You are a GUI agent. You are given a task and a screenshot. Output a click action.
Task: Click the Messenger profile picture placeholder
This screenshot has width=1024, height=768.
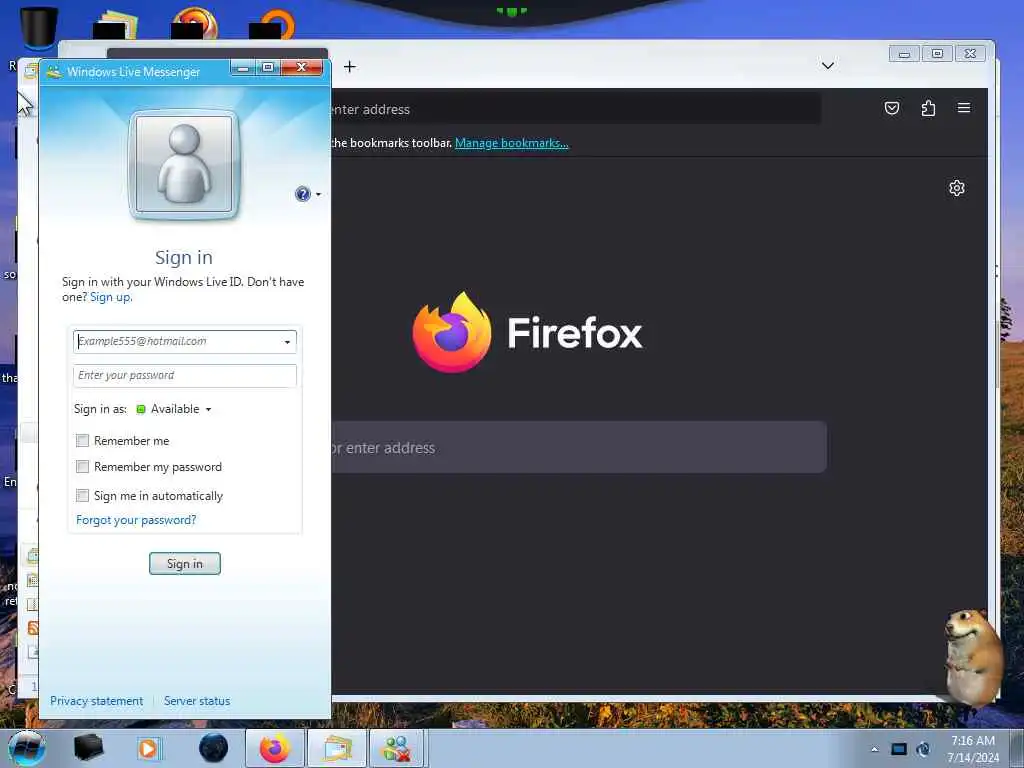184,165
